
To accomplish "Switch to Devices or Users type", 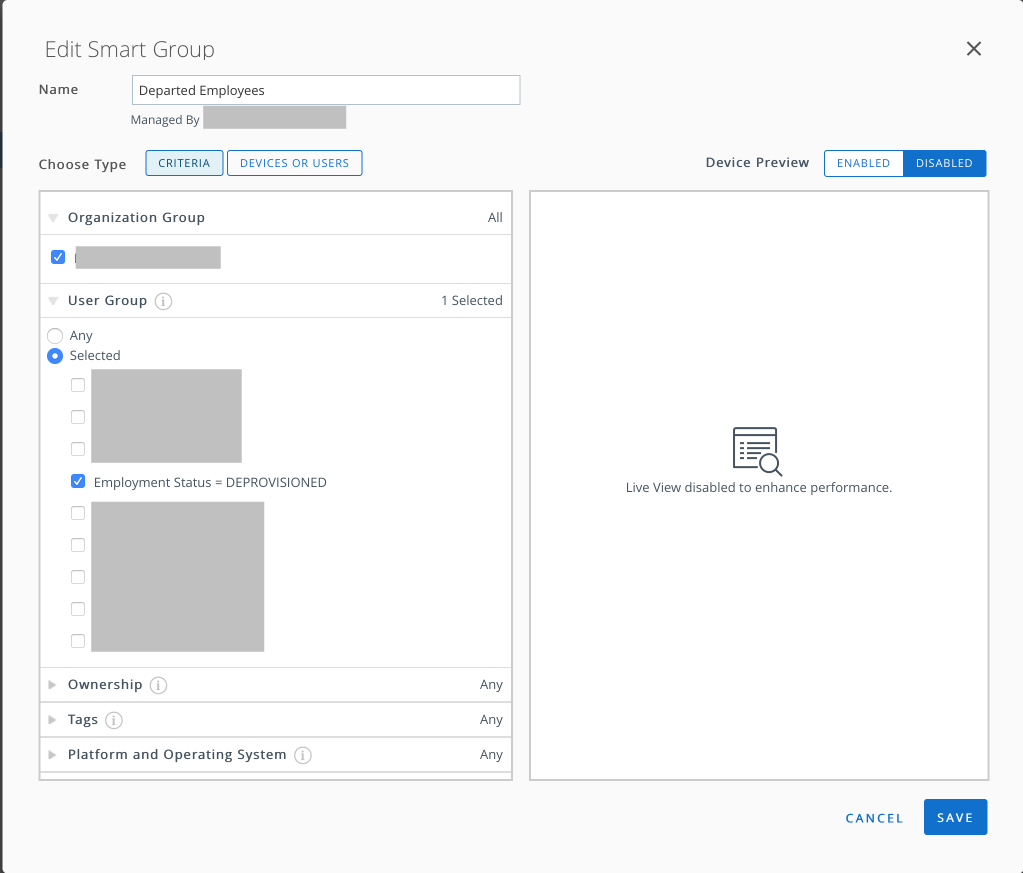I will 294,163.
